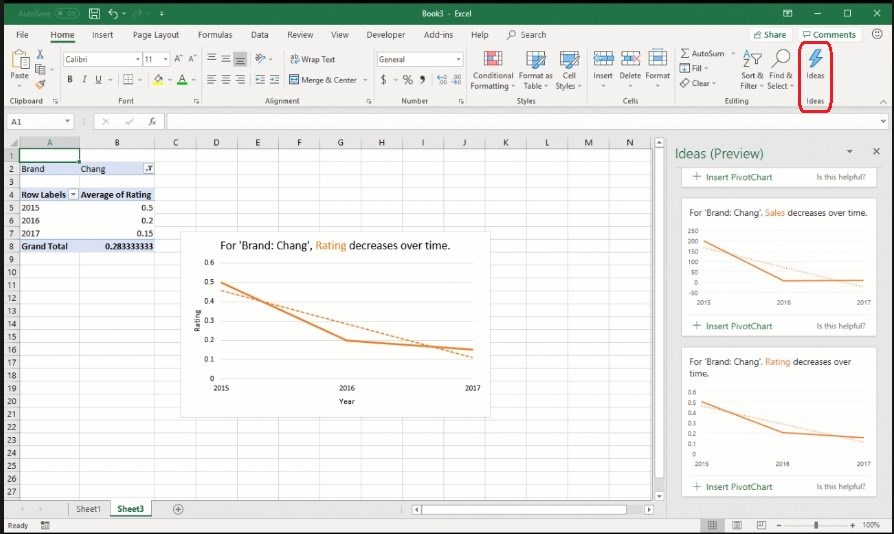Screen dimensions: 894x534
Task: Click the Save icon in title bar
Action: [x=95, y=14]
